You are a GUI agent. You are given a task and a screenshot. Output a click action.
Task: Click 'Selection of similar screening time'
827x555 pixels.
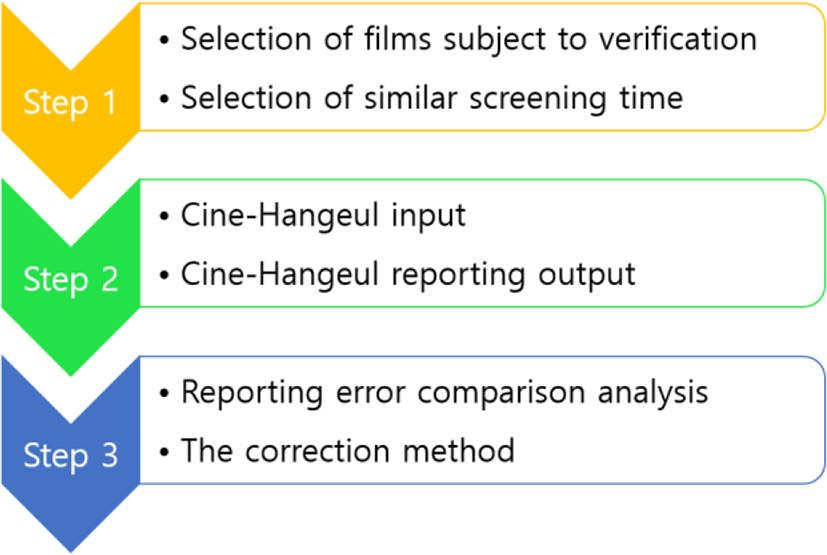(432, 98)
